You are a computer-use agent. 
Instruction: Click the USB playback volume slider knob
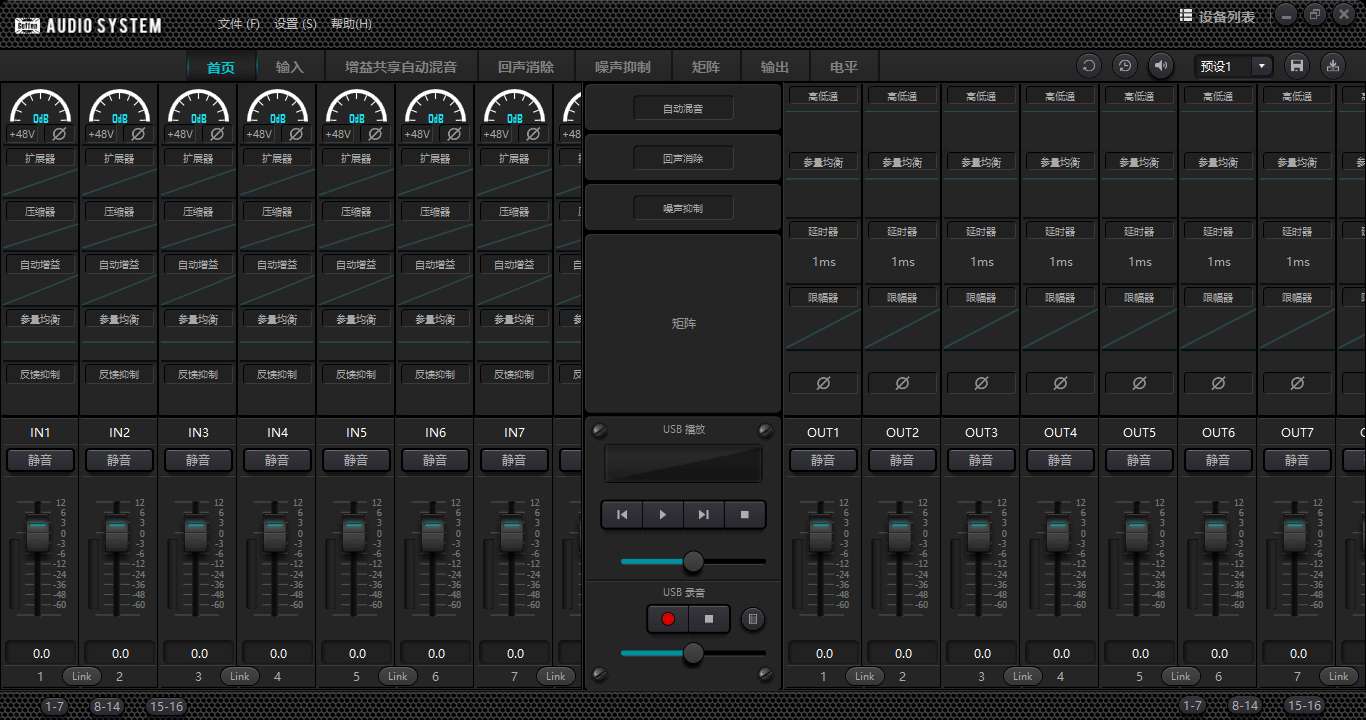point(693,562)
